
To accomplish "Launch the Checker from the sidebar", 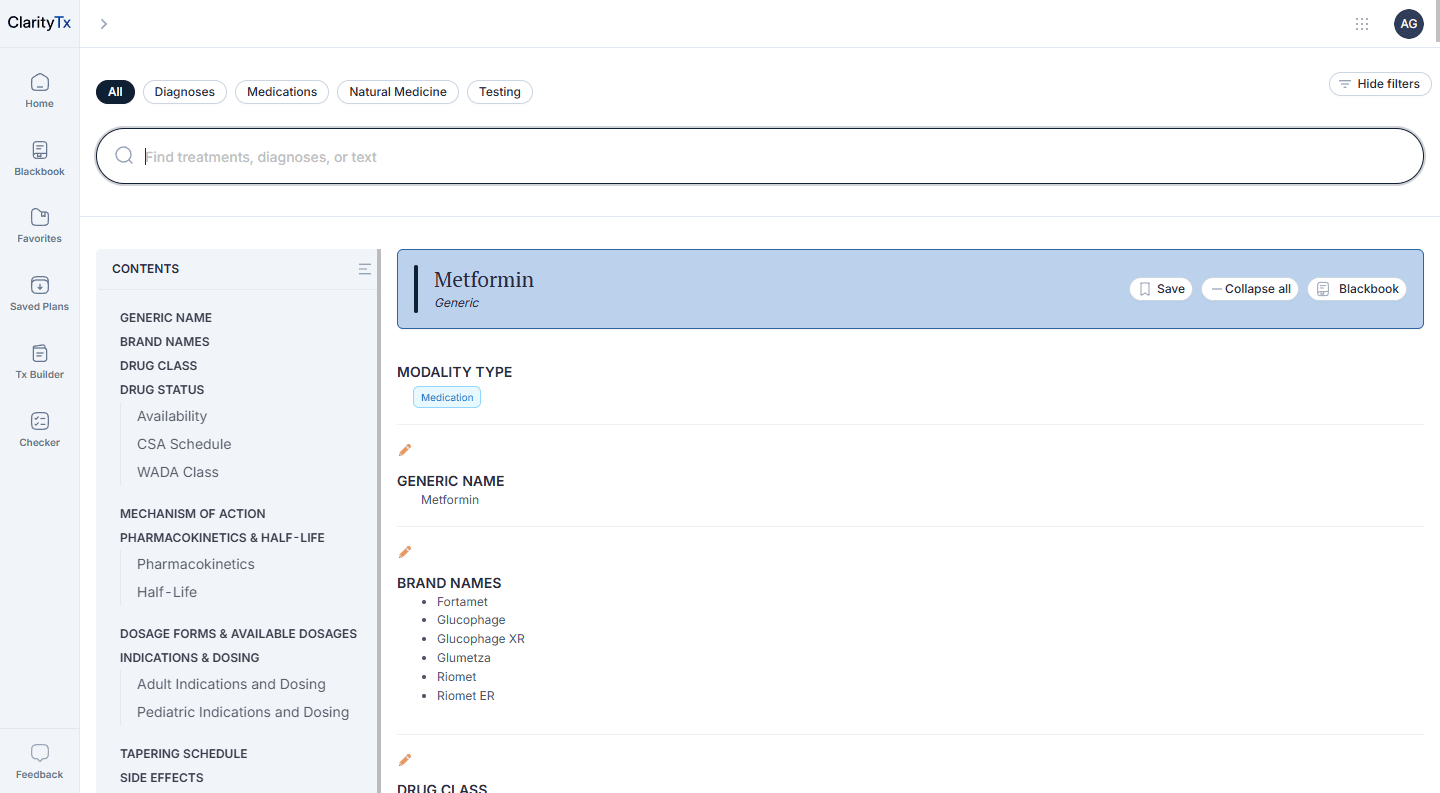I will coord(39,429).
